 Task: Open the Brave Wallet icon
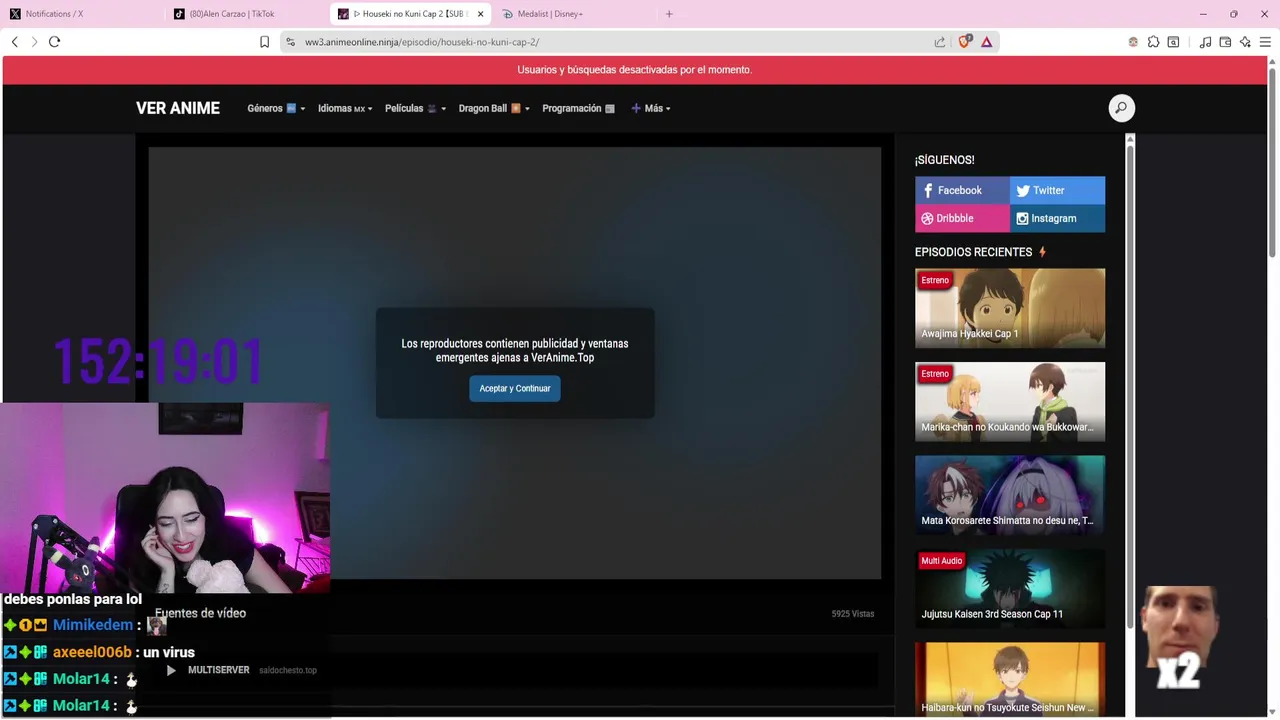[x=1225, y=42]
